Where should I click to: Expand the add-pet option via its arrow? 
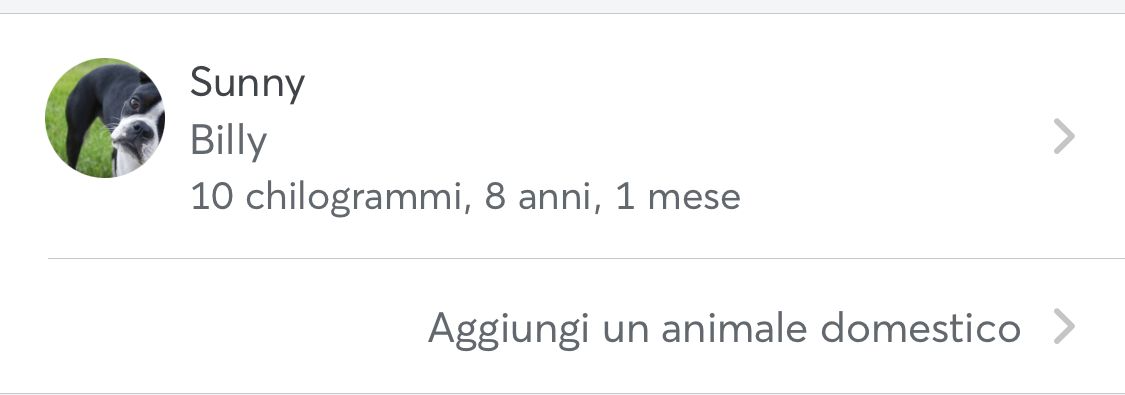(x=1064, y=327)
